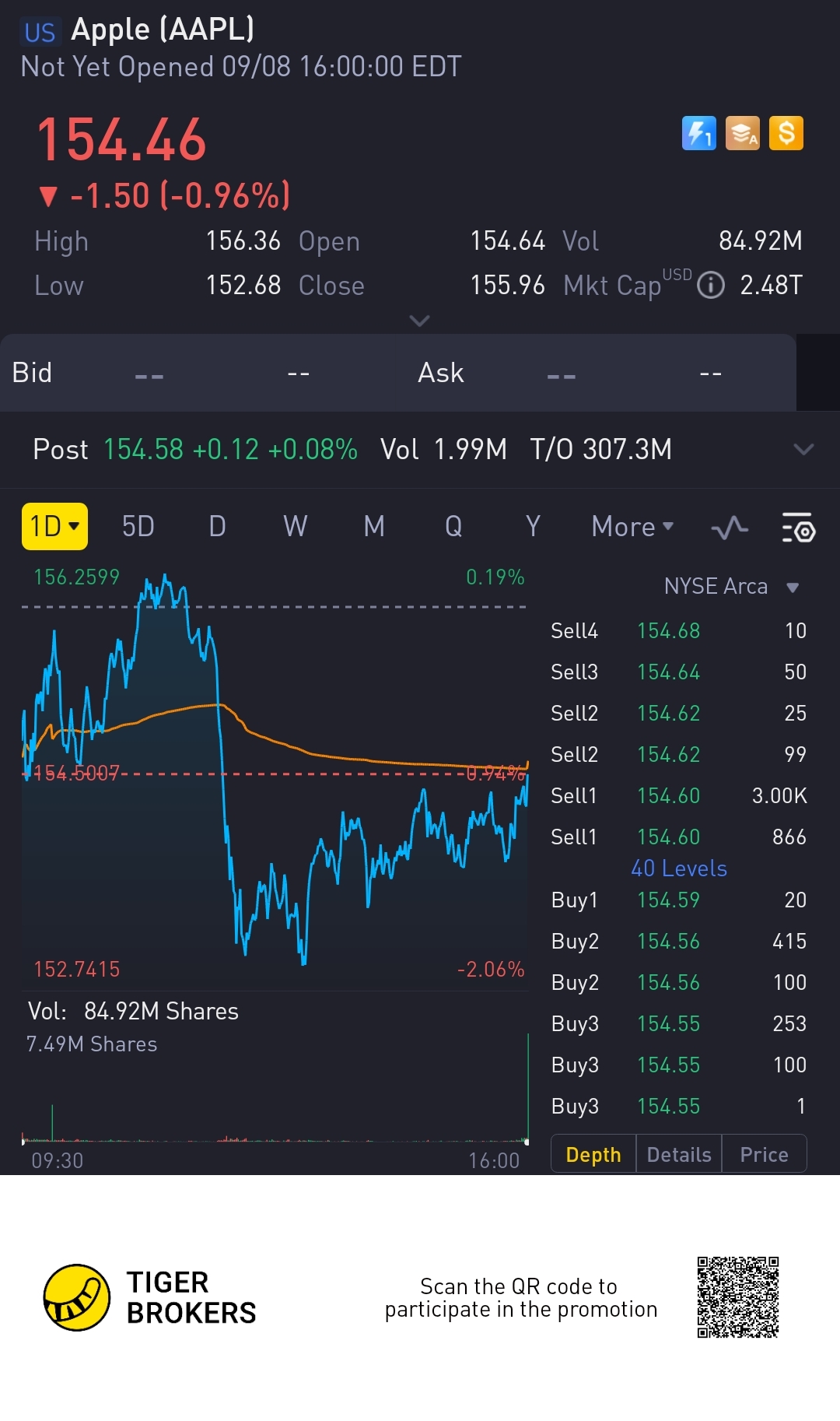Viewport: 840px width, 1421px height.
Task: Tap Sell1 row with quantity 3.00K
Action: 678,796
